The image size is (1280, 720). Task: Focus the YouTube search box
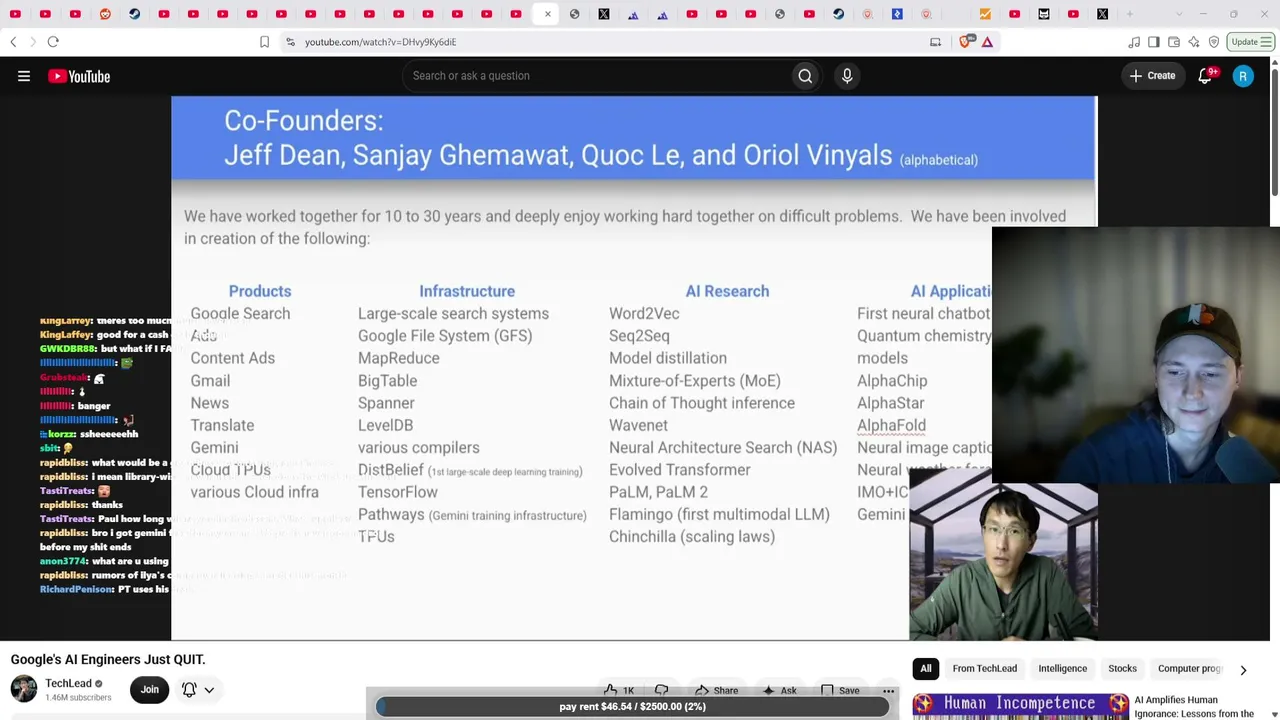(x=596, y=76)
